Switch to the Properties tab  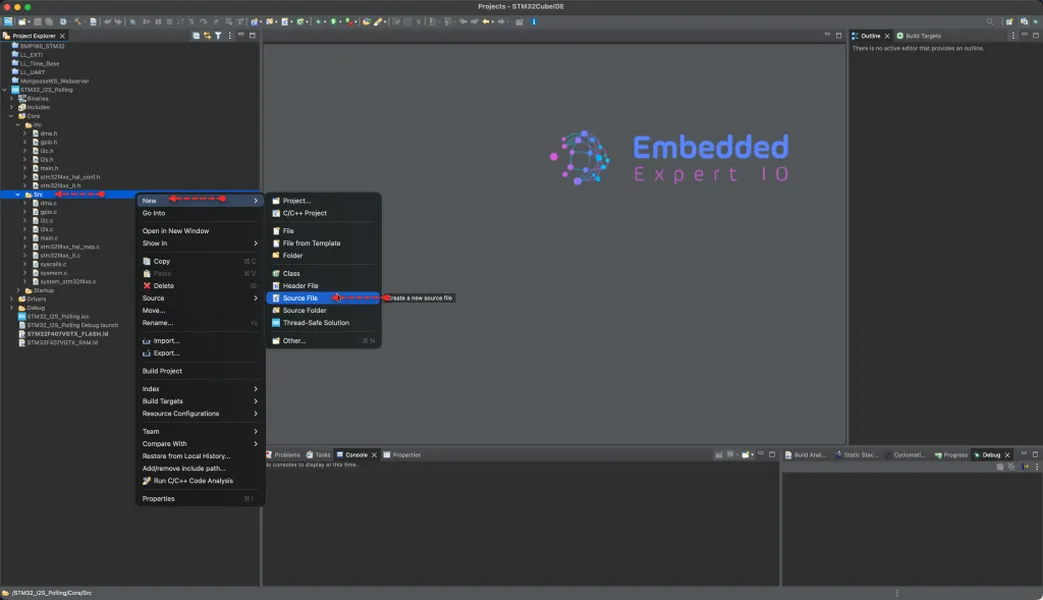[x=402, y=455]
